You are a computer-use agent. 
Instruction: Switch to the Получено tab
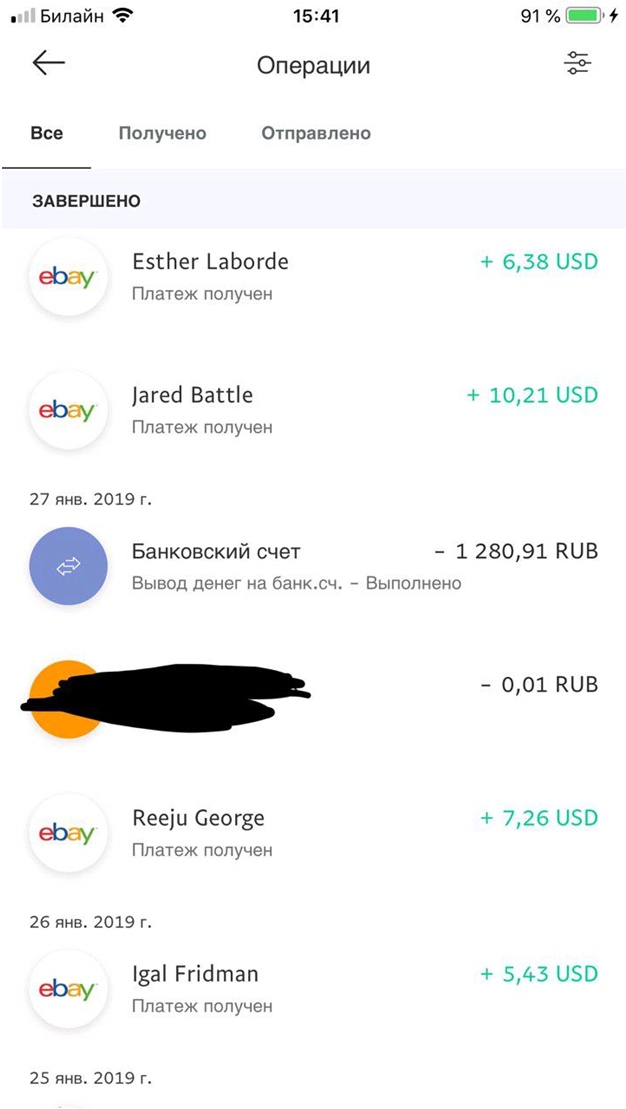point(163,132)
